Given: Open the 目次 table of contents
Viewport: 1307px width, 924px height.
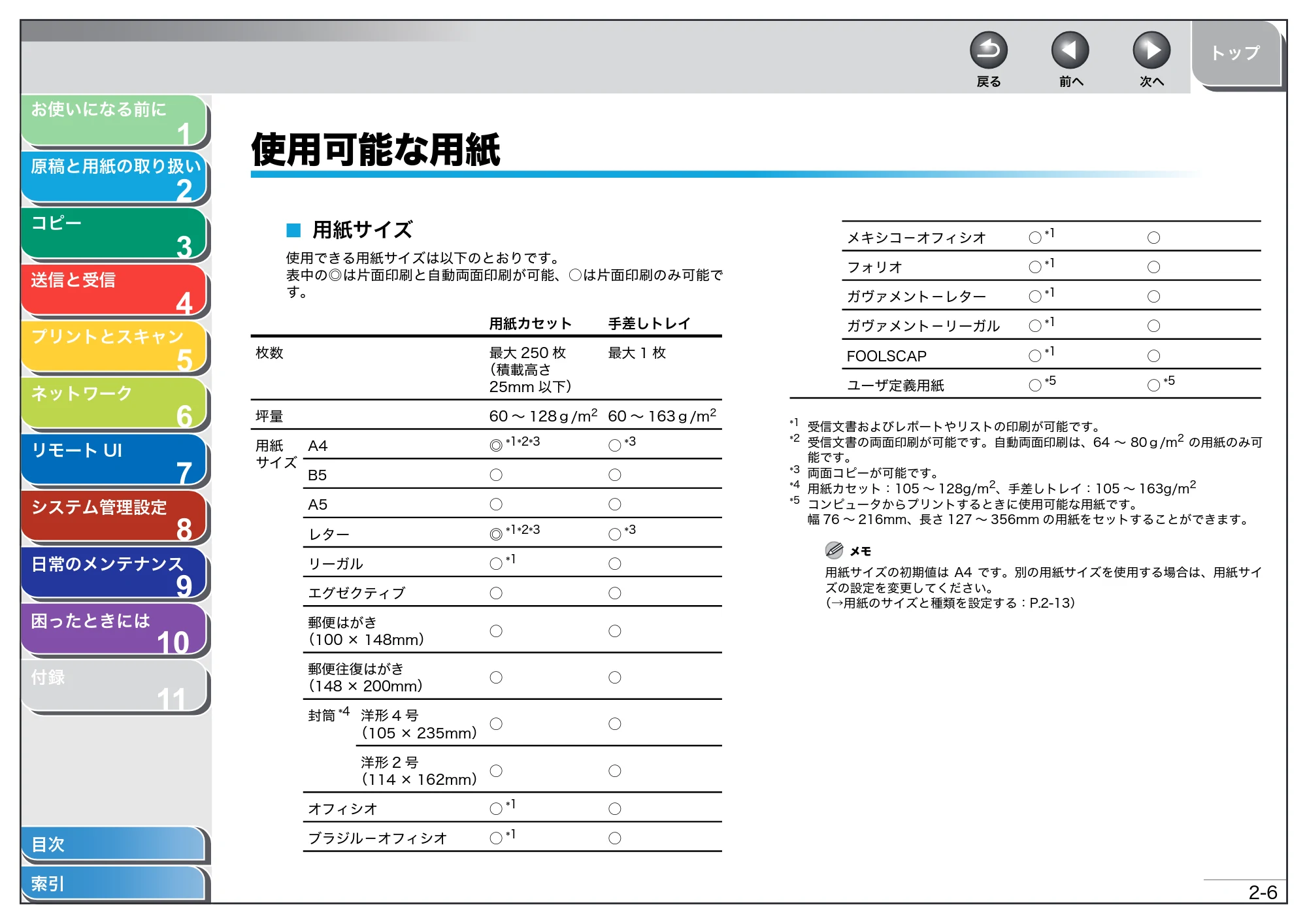Looking at the screenshot, I should point(114,844).
